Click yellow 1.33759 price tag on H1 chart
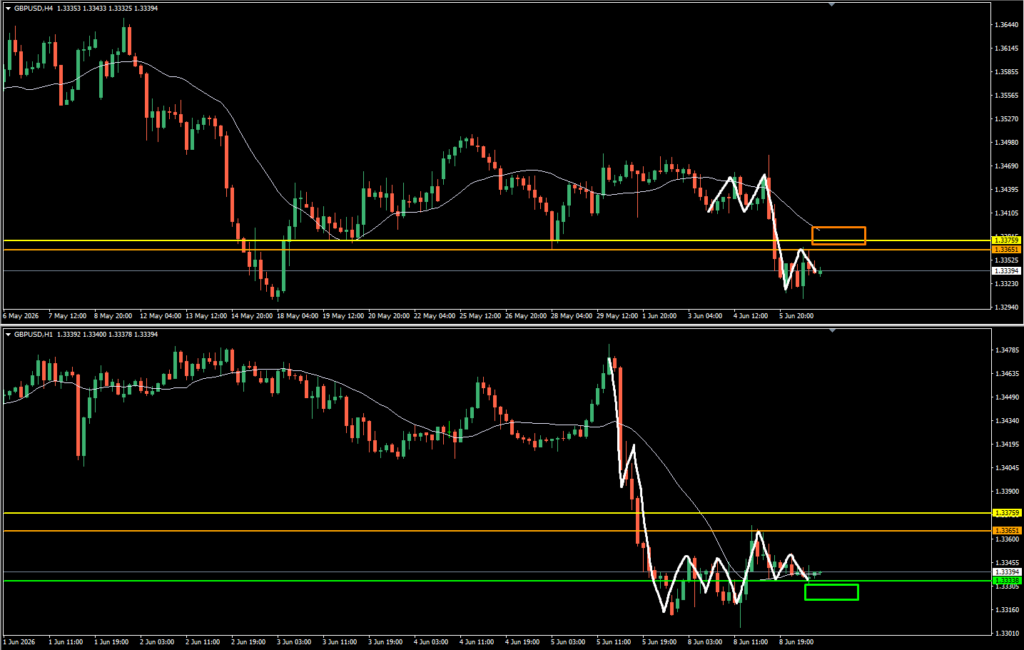1024x650 pixels. (1006, 513)
